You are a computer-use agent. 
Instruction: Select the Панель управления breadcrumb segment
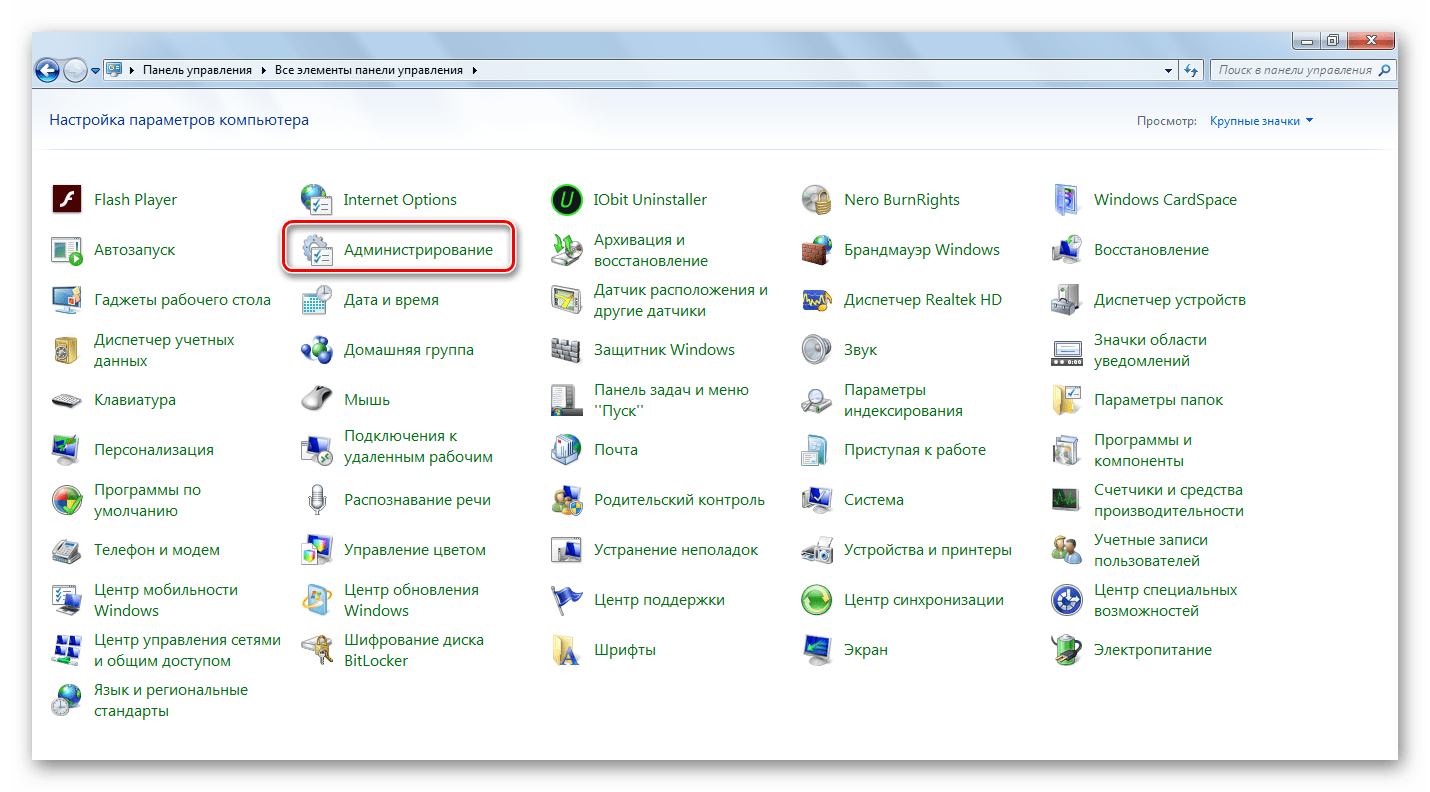click(x=199, y=71)
